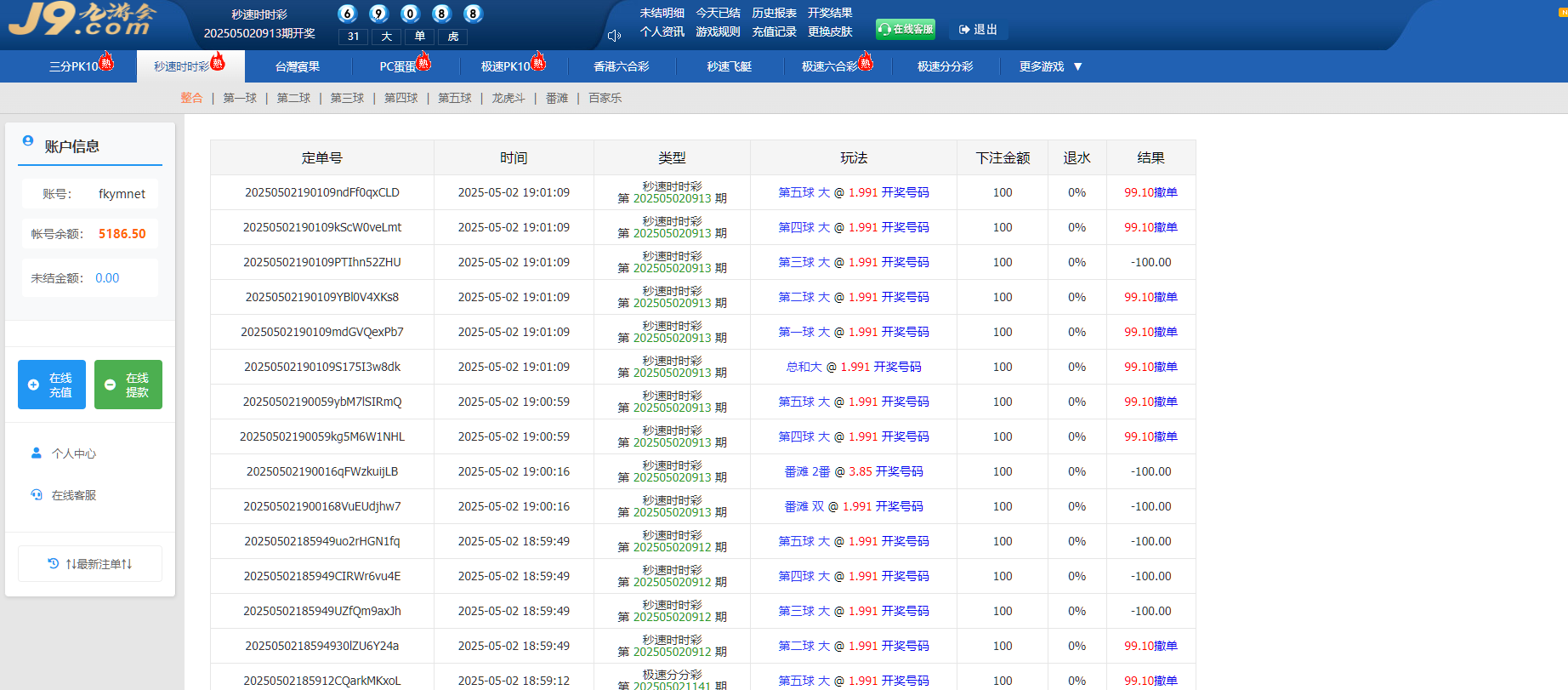This screenshot has width=1568, height=690.
Task: Click the account avatar icon beside 账户信息
Action: coord(28,141)
